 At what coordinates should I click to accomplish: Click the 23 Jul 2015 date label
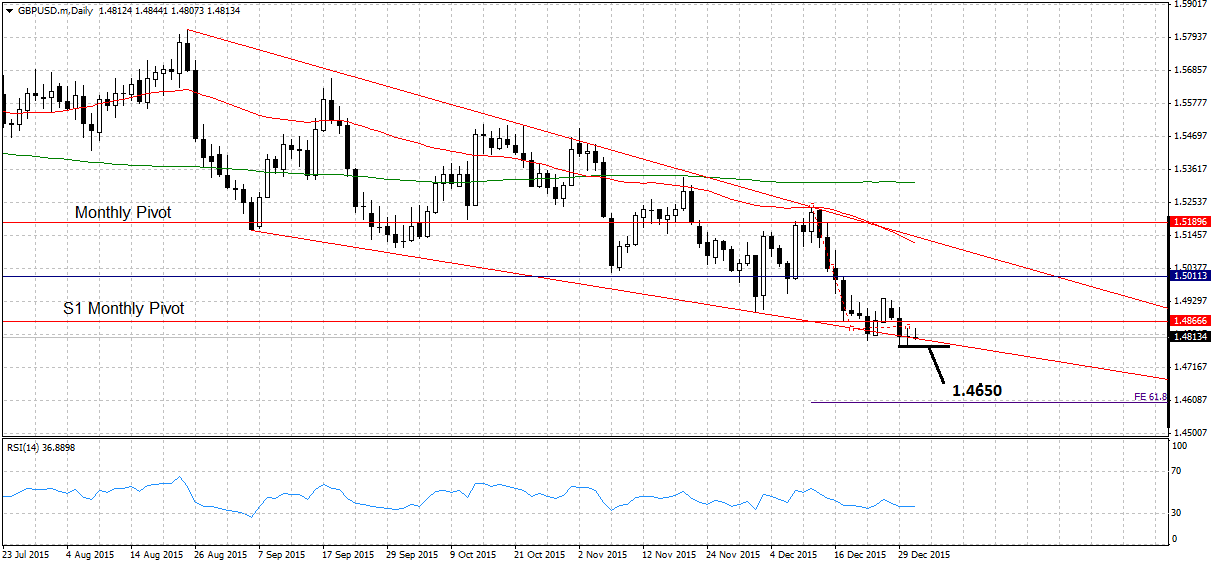point(27,553)
